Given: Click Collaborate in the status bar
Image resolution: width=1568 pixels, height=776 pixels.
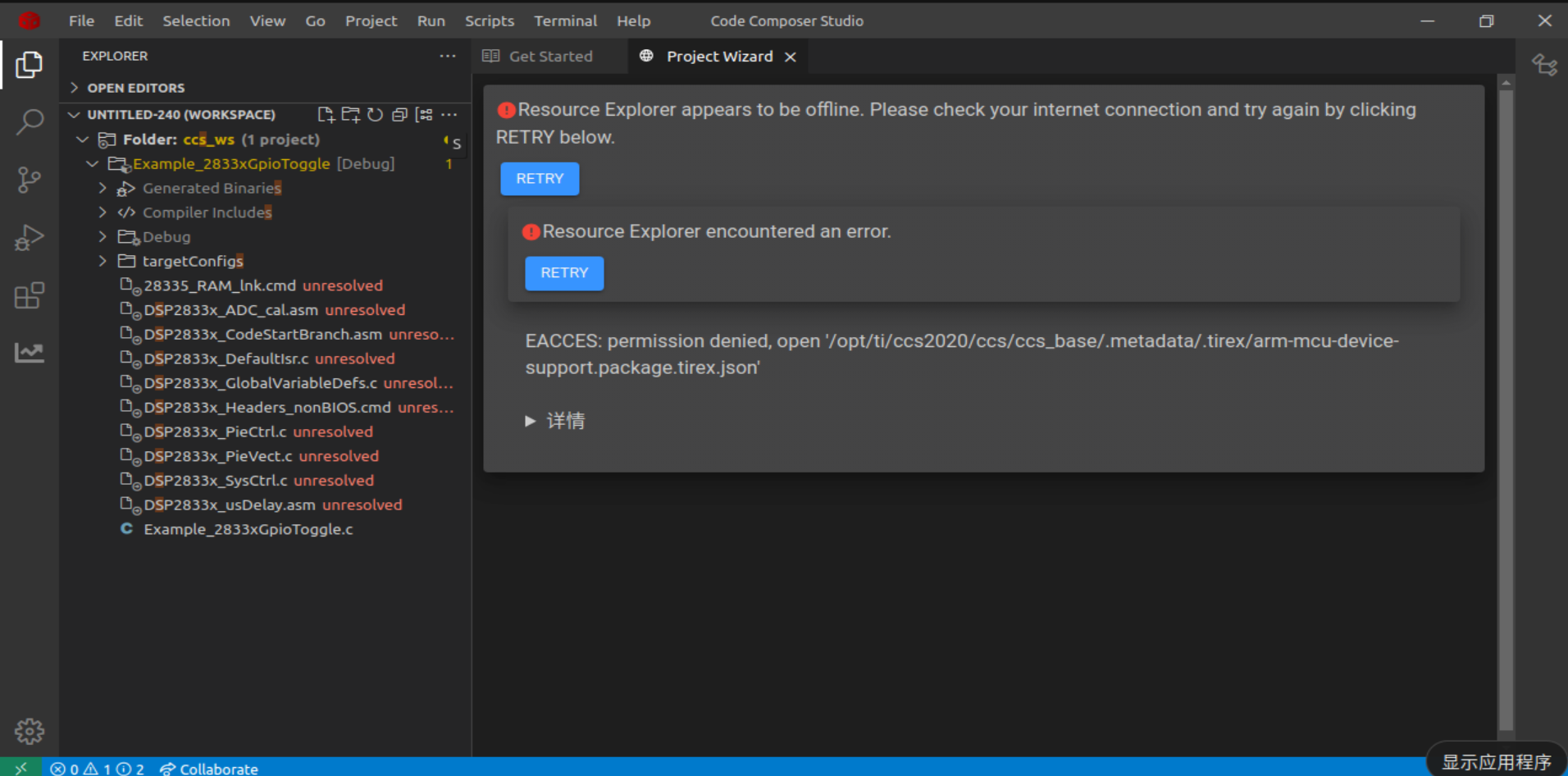Looking at the screenshot, I should (209, 769).
